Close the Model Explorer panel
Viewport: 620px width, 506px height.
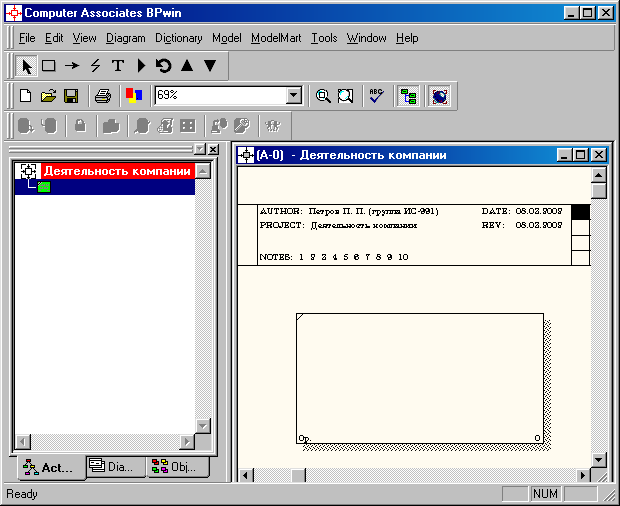click(x=213, y=149)
